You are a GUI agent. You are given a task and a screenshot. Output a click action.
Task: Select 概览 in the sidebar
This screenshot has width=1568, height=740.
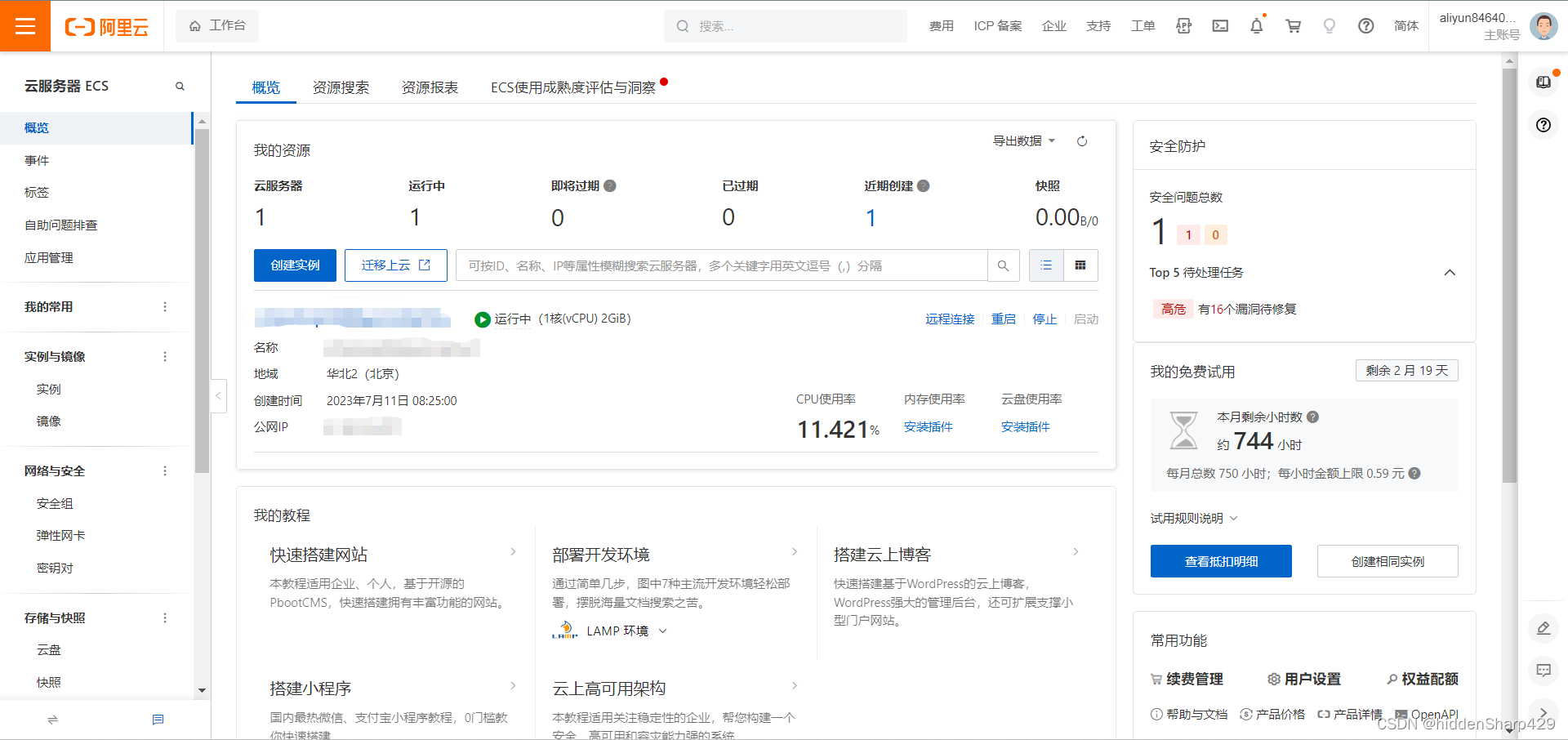tap(96, 128)
